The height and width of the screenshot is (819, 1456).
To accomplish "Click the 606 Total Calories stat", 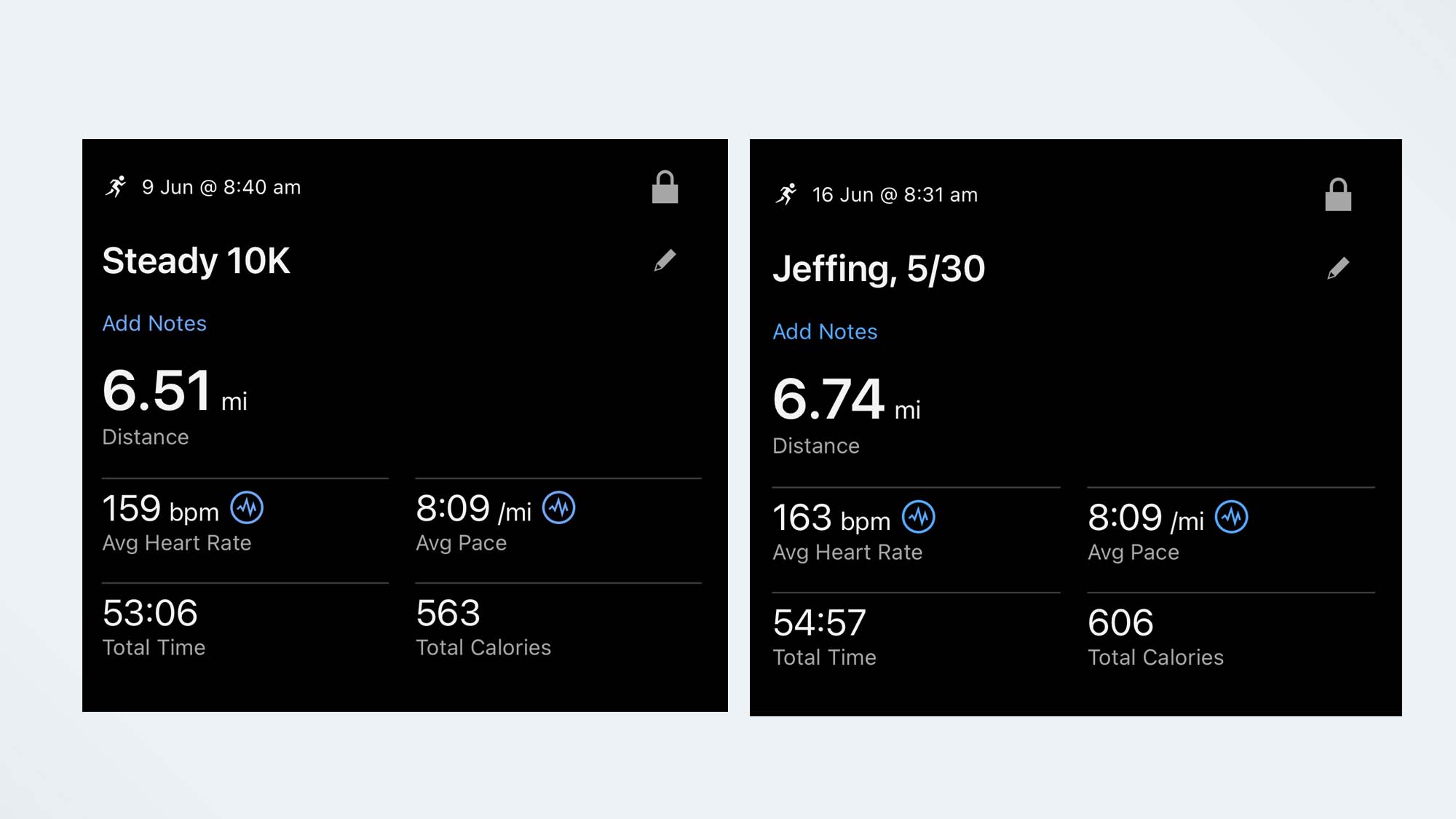I will 1120,624.
